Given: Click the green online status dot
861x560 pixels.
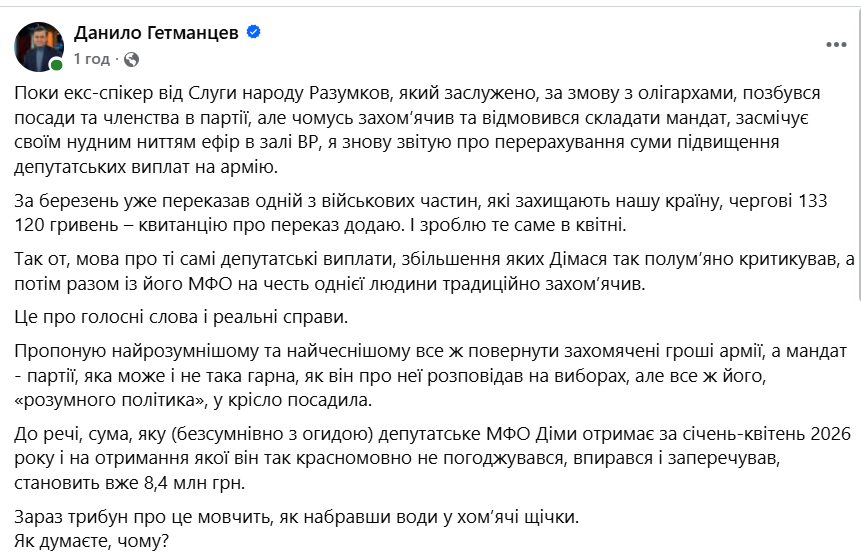Looking at the screenshot, I should click(x=57, y=65).
